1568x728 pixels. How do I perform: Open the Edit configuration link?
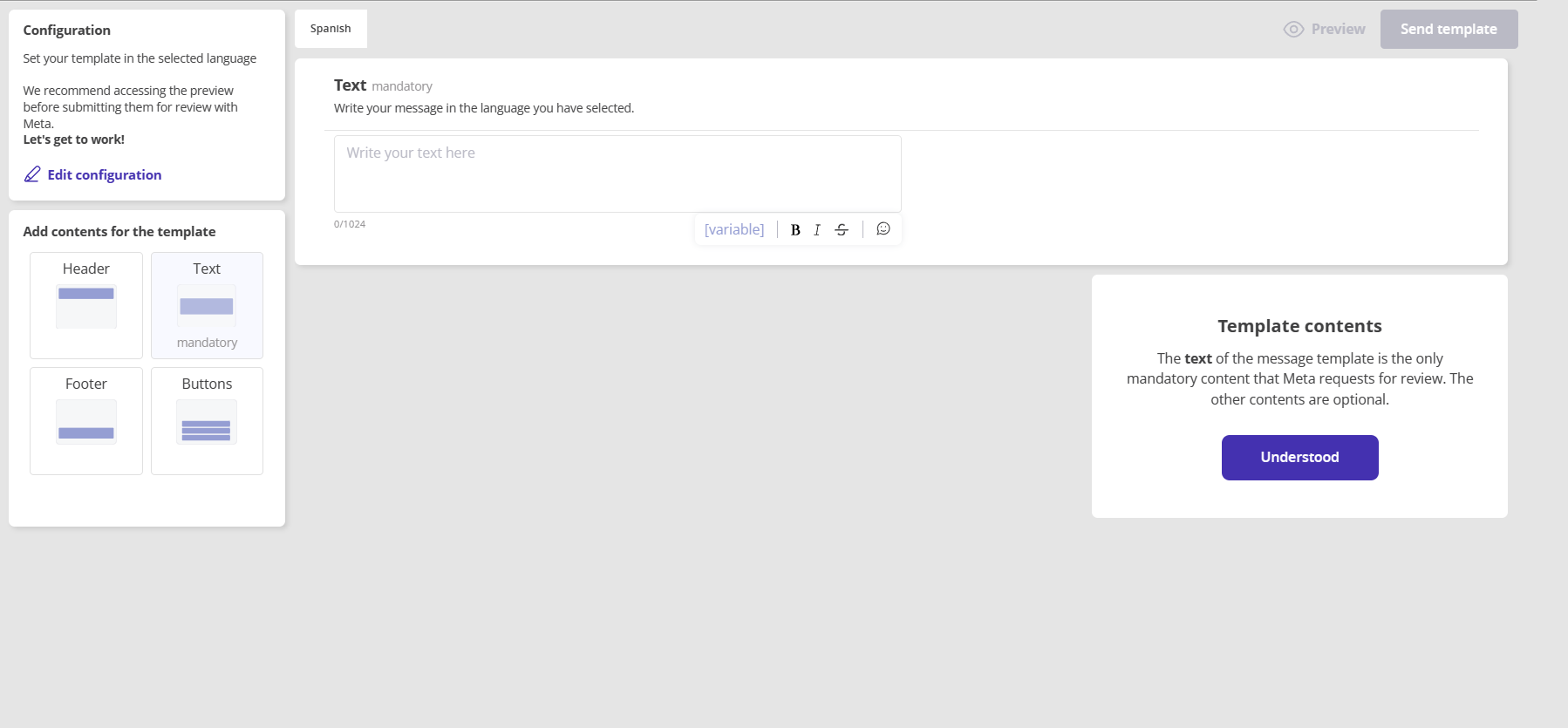(105, 175)
